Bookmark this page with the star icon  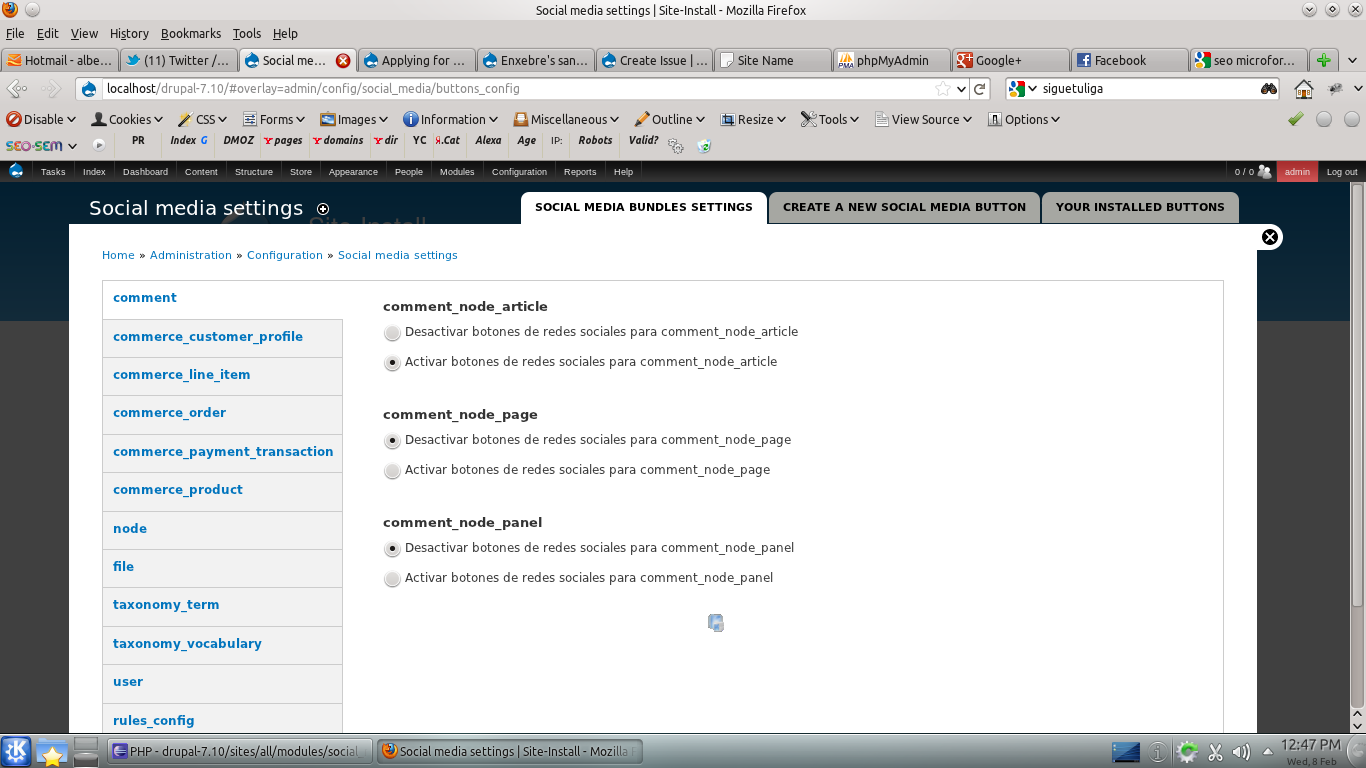[942, 89]
